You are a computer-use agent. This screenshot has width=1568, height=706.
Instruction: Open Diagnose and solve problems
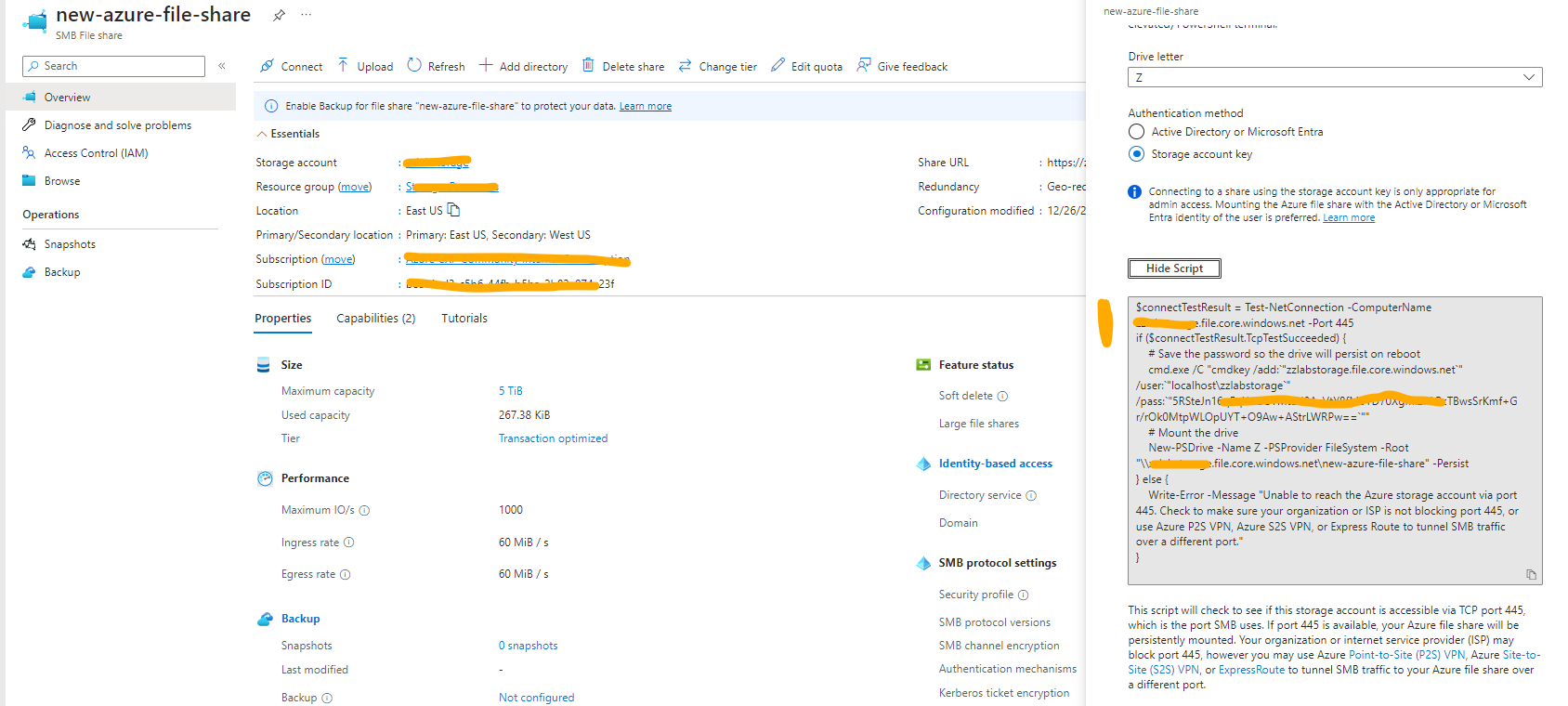pos(118,125)
